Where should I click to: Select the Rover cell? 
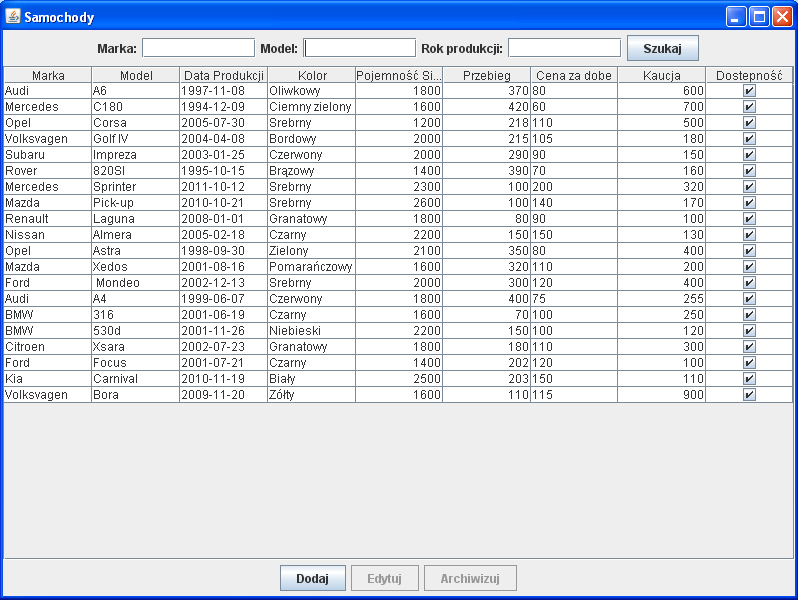click(48, 170)
